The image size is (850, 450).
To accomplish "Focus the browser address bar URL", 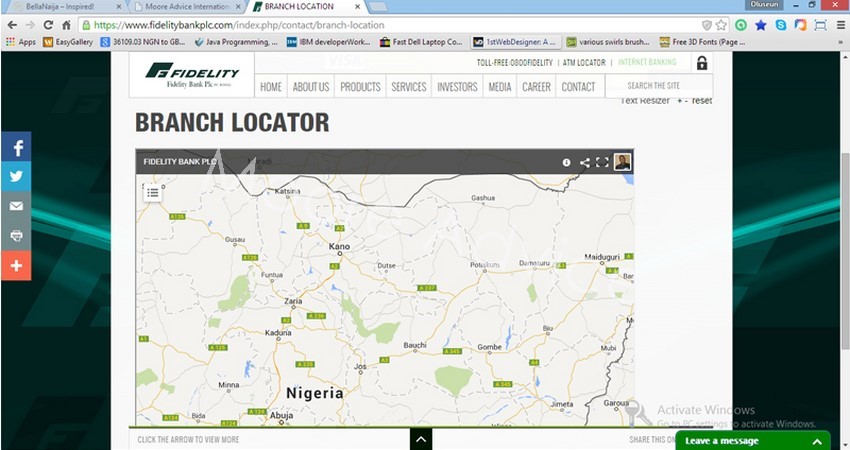I will (x=239, y=25).
